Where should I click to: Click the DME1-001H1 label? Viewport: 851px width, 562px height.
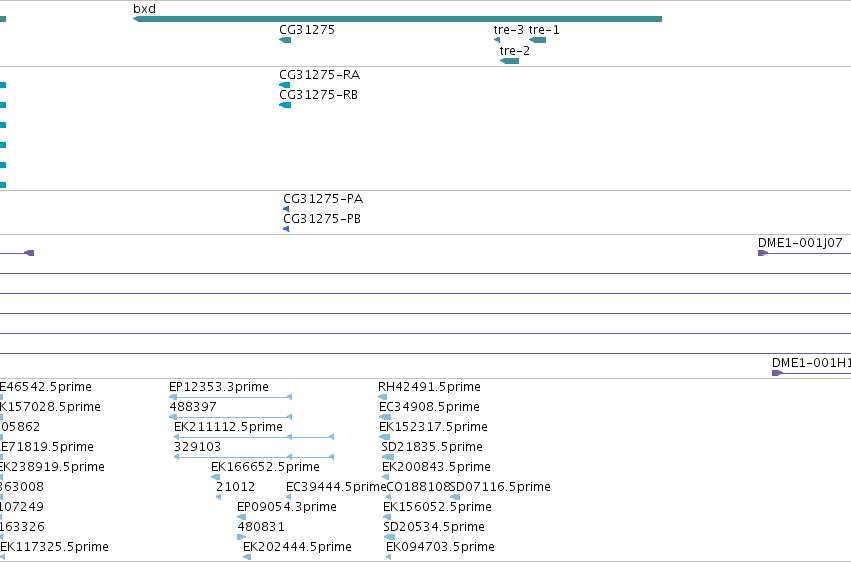coord(811,363)
